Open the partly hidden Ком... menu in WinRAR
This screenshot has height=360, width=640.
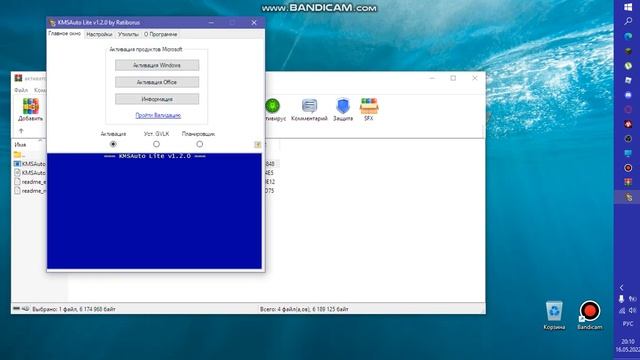[40, 90]
